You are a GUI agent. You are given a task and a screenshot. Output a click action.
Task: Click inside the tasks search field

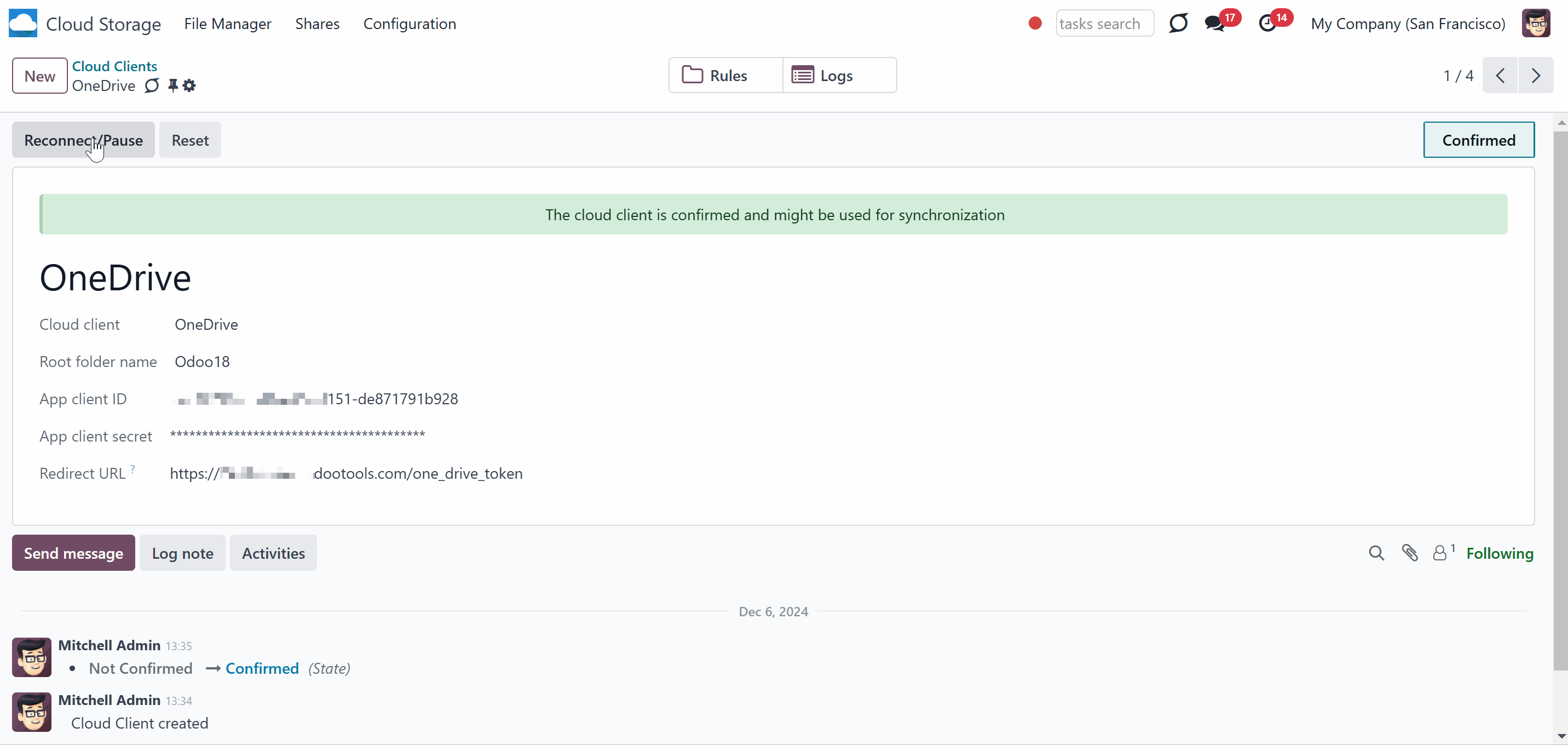[x=1105, y=23]
